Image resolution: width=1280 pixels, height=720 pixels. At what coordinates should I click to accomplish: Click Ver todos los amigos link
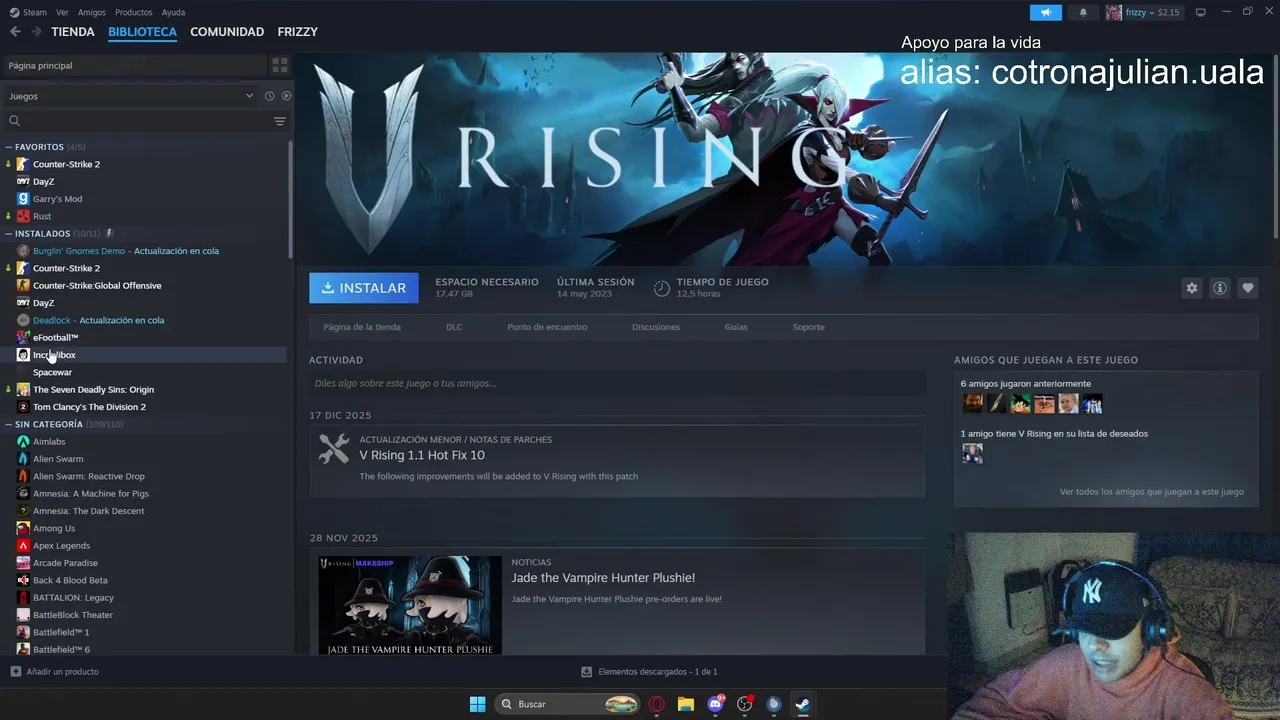1152,492
